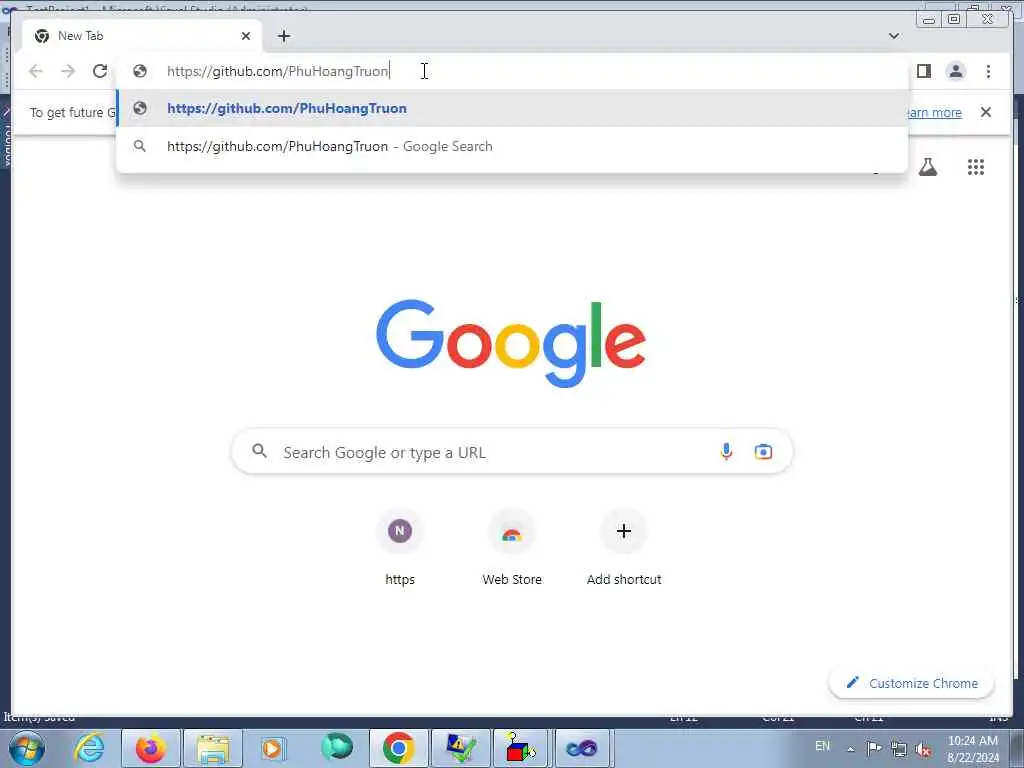The width and height of the screenshot is (1024, 768).
Task: Dismiss the infobar with its X button
Action: coord(985,112)
